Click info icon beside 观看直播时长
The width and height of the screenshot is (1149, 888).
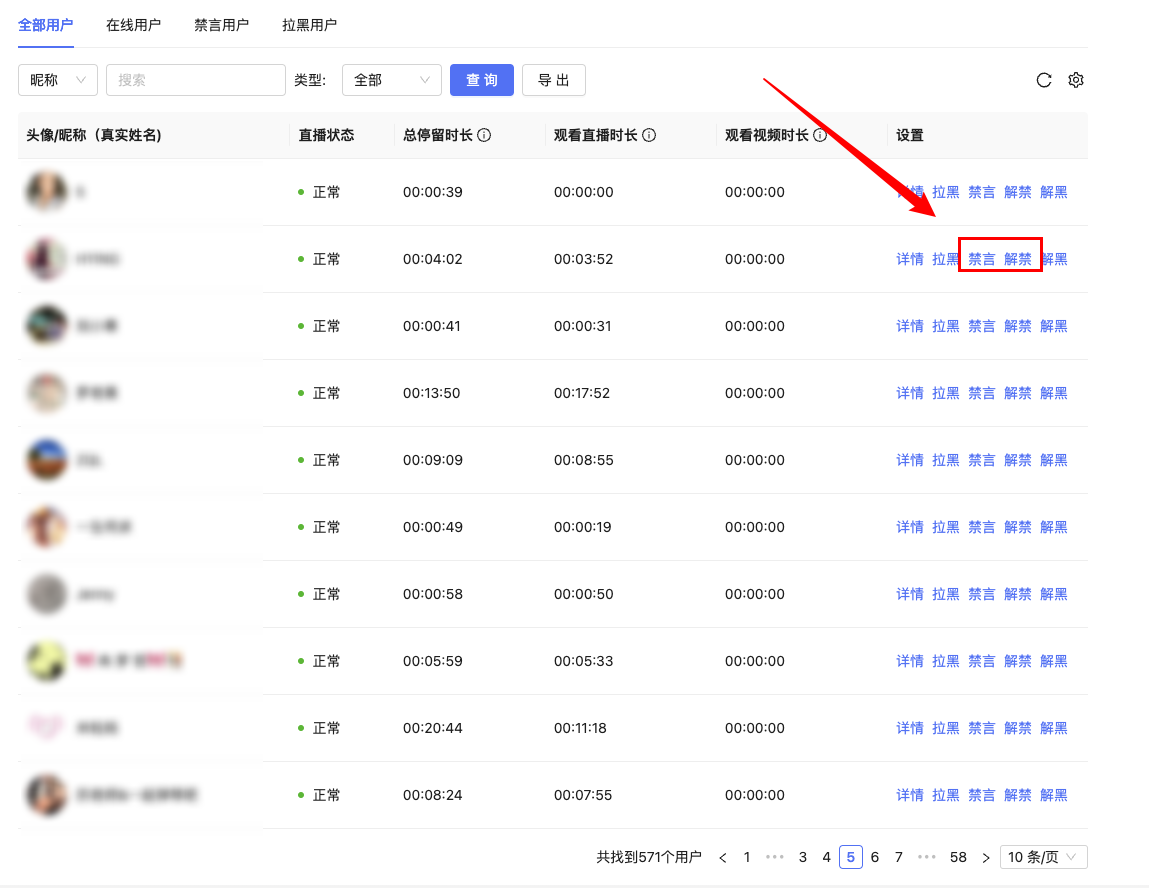point(649,135)
